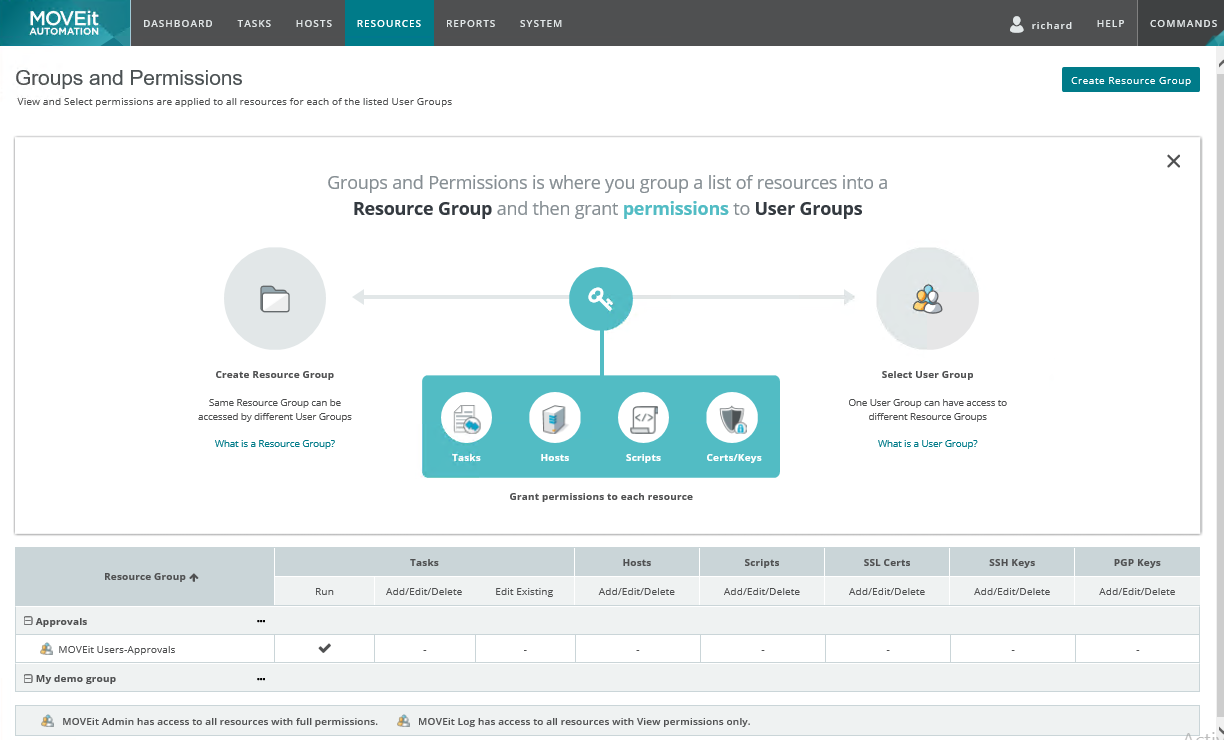Open the Reports menu
The image size is (1224, 740).
471,23
